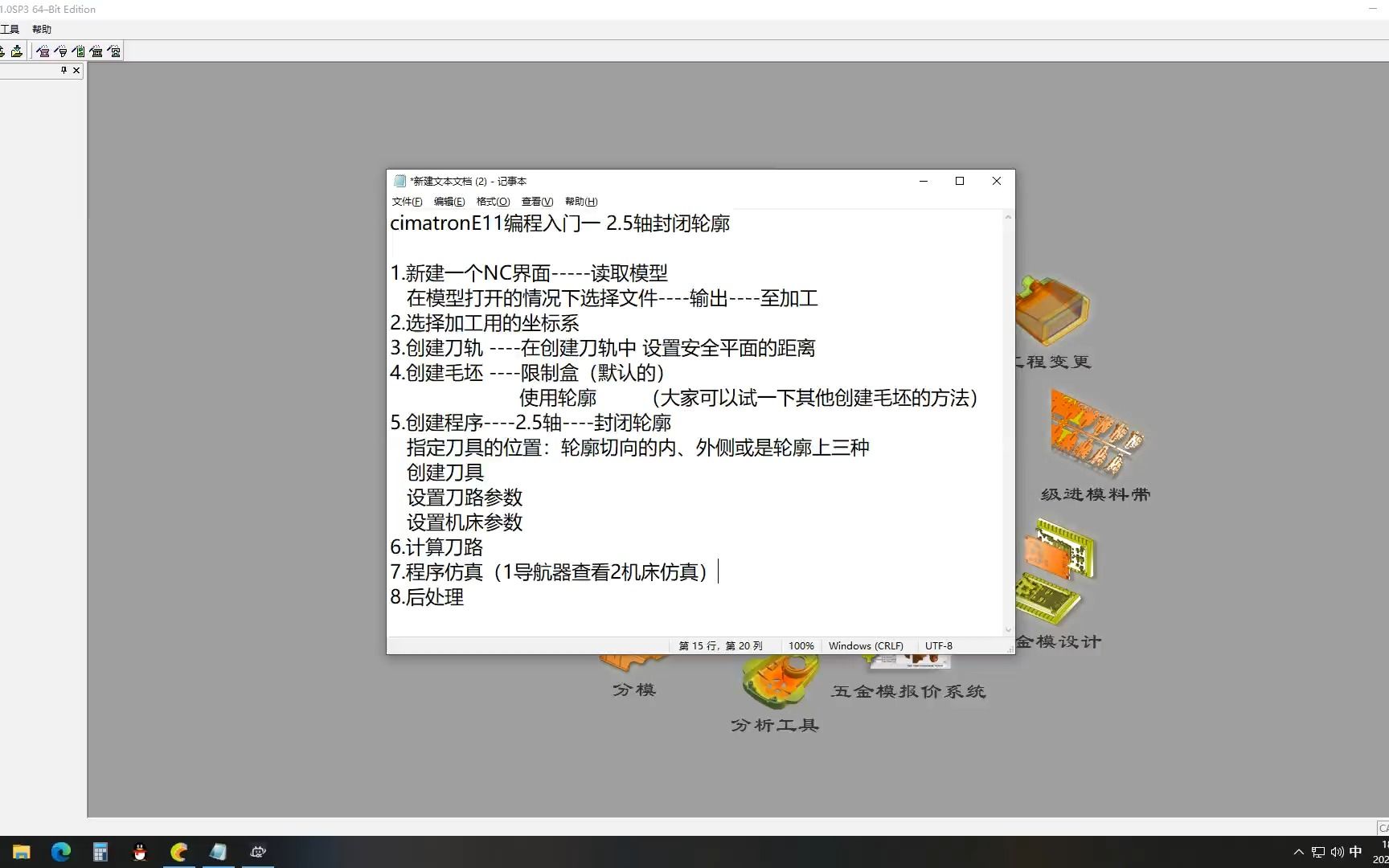Screen dimensions: 1389x868
Task: Open the 格式(O) menu in Notepad
Action: [x=492, y=202]
